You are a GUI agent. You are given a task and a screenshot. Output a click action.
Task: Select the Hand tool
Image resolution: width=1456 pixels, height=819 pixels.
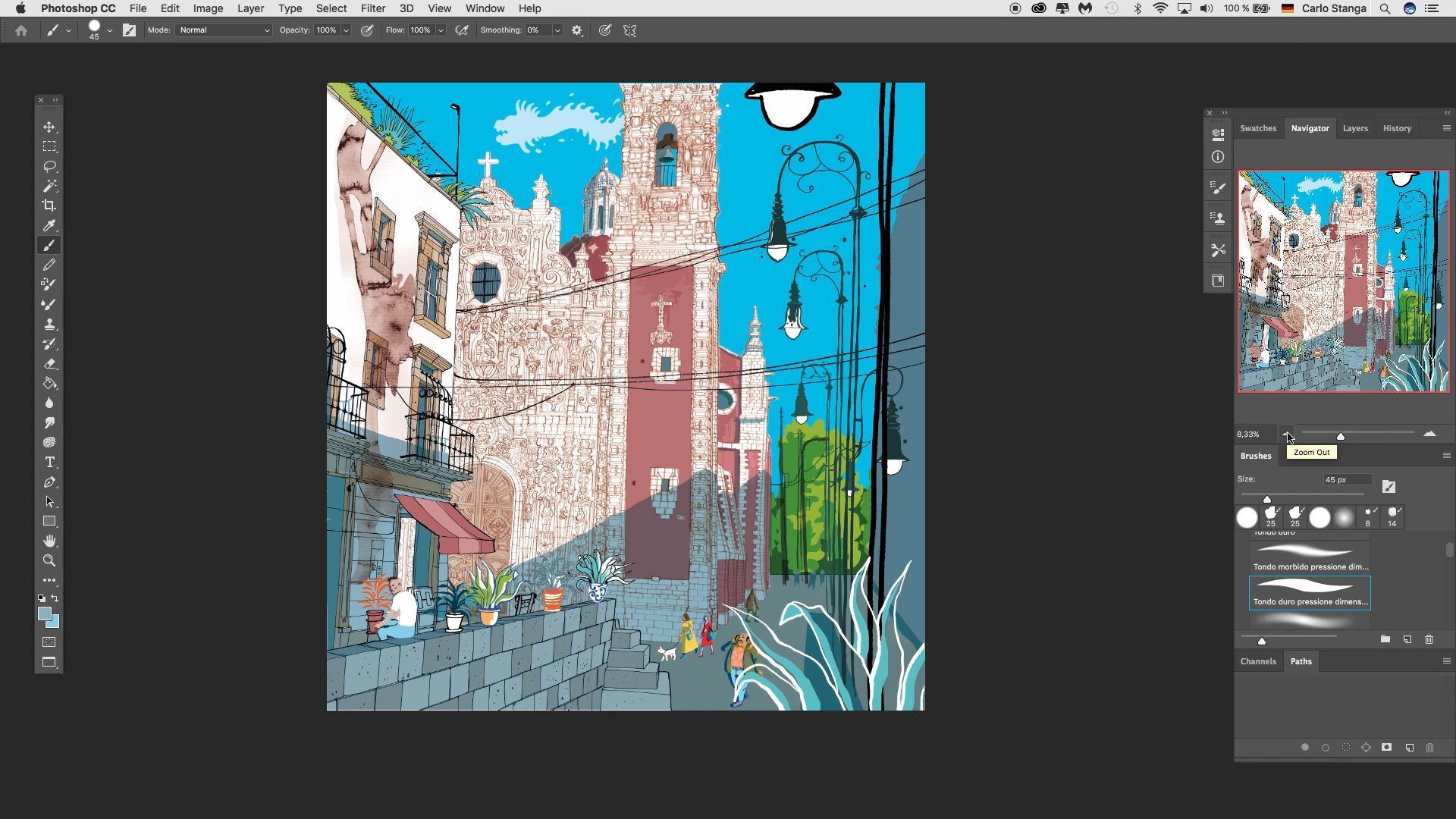[49, 541]
